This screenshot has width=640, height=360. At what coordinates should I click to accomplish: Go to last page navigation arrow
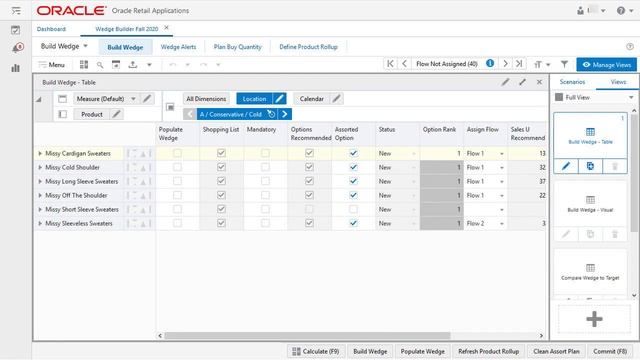[x=519, y=64]
